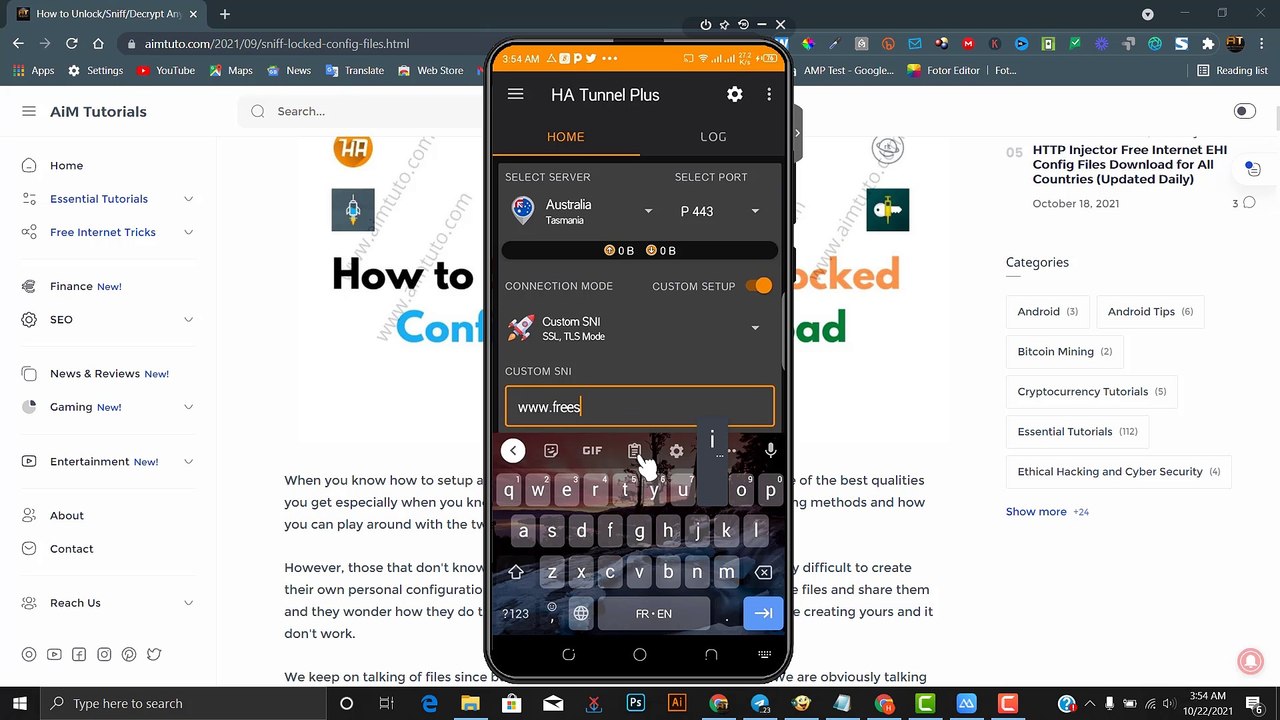Open Illustrator from the taskbar
This screenshot has height=720, width=1280.
(677, 703)
